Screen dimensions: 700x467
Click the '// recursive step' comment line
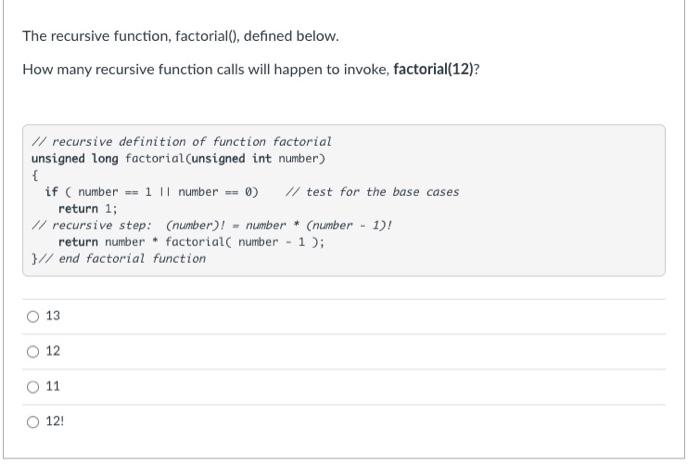(212, 225)
